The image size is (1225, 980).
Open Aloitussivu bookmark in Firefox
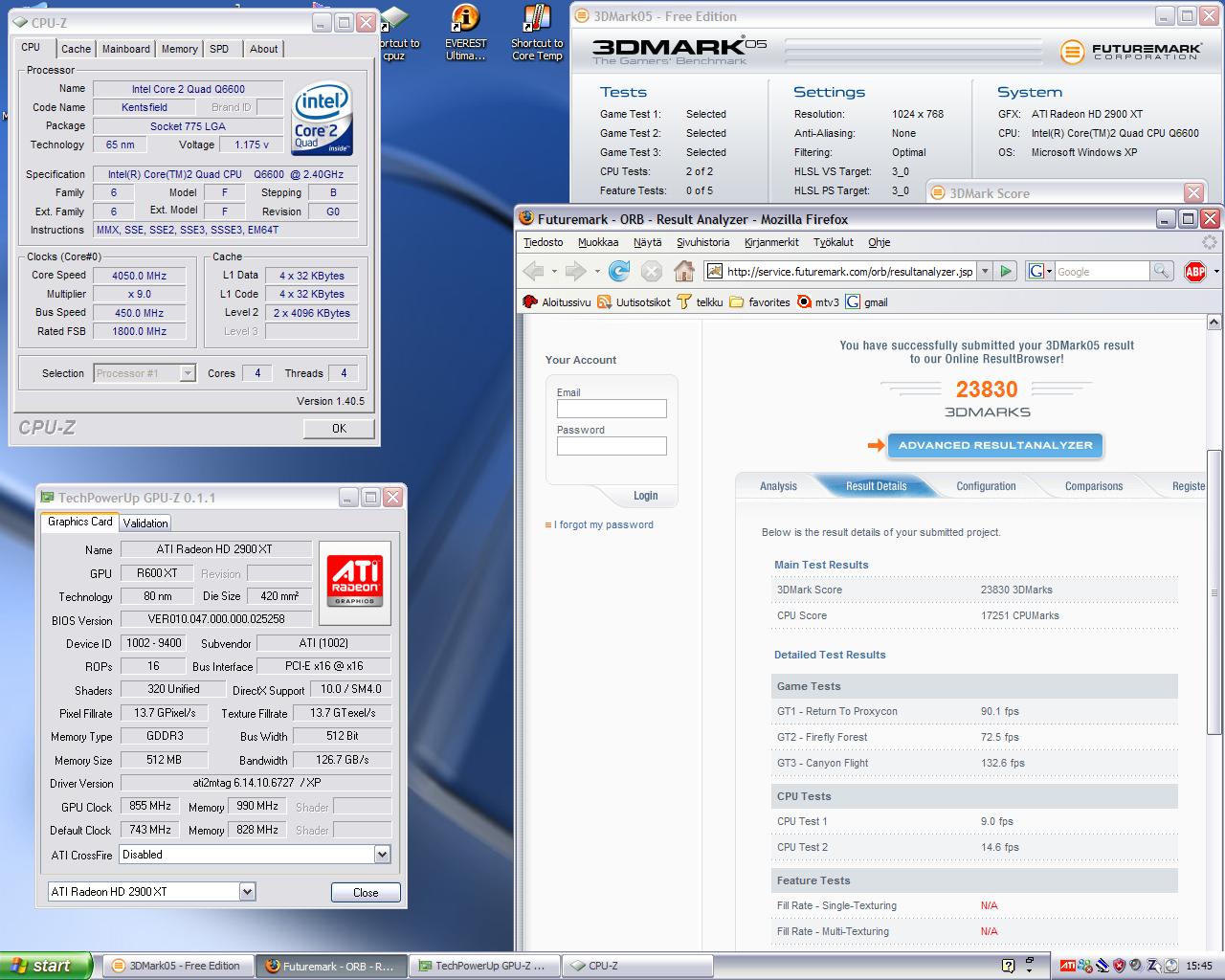click(557, 302)
